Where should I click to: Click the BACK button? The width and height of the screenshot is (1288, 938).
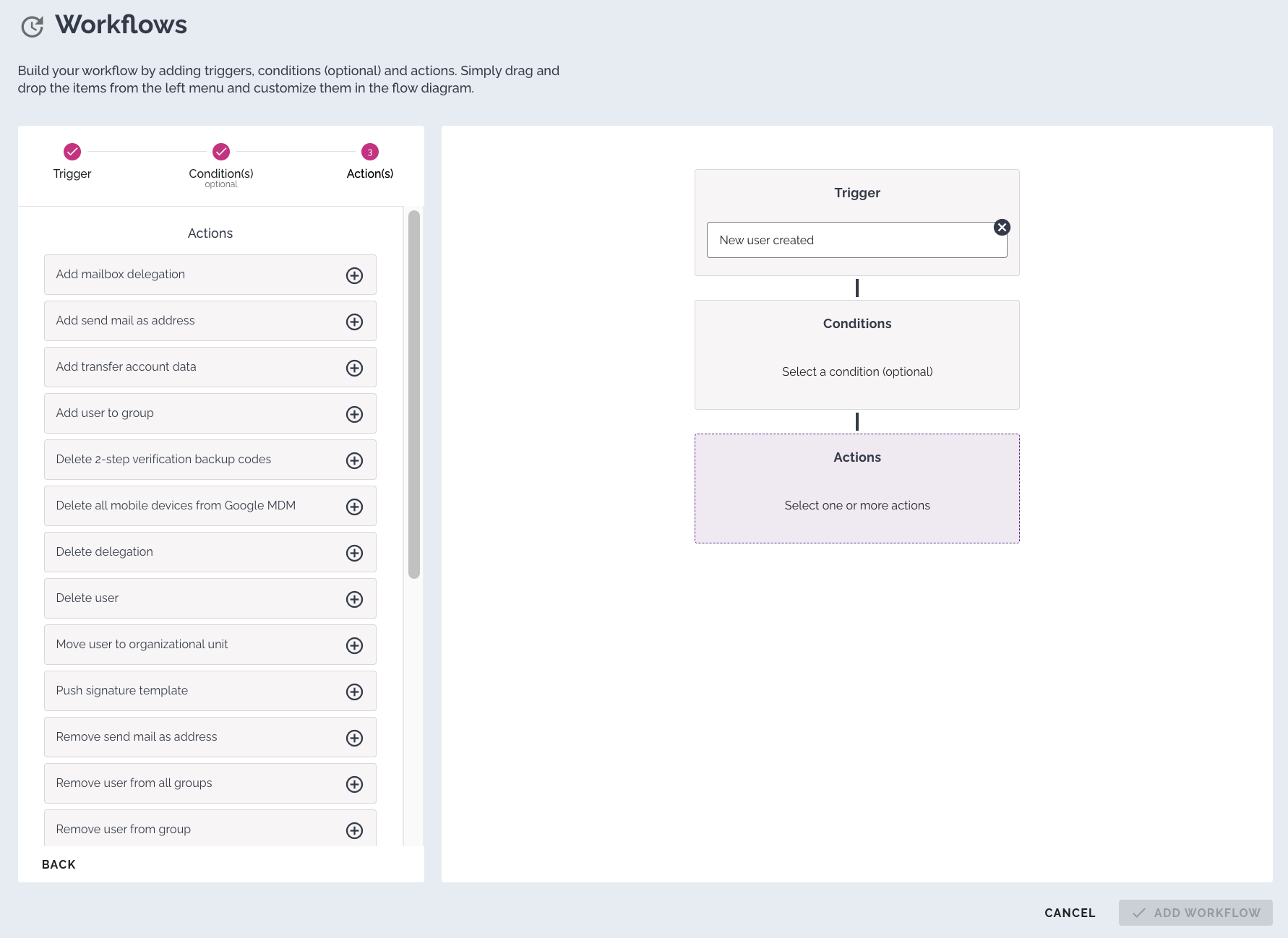59,864
